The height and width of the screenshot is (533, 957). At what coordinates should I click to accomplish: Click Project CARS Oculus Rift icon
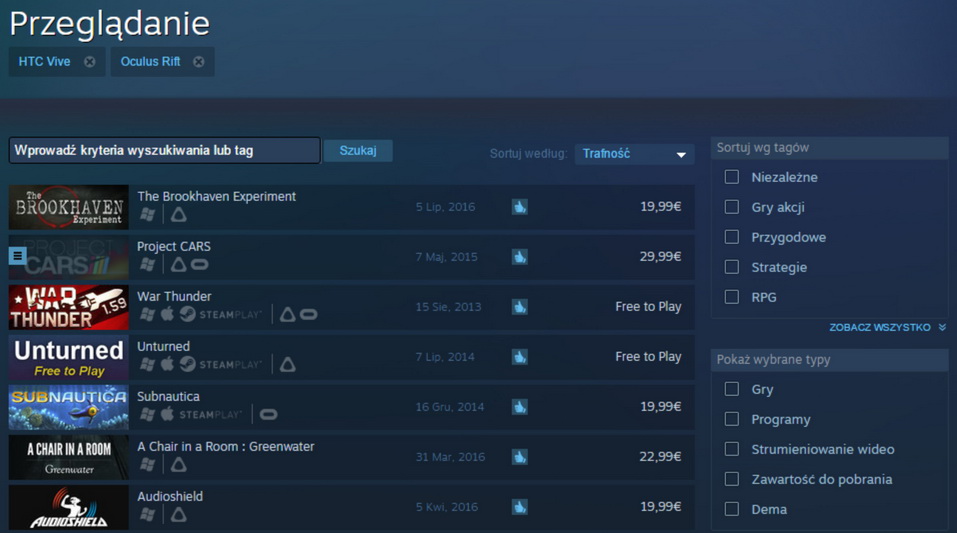click(200, 265)
